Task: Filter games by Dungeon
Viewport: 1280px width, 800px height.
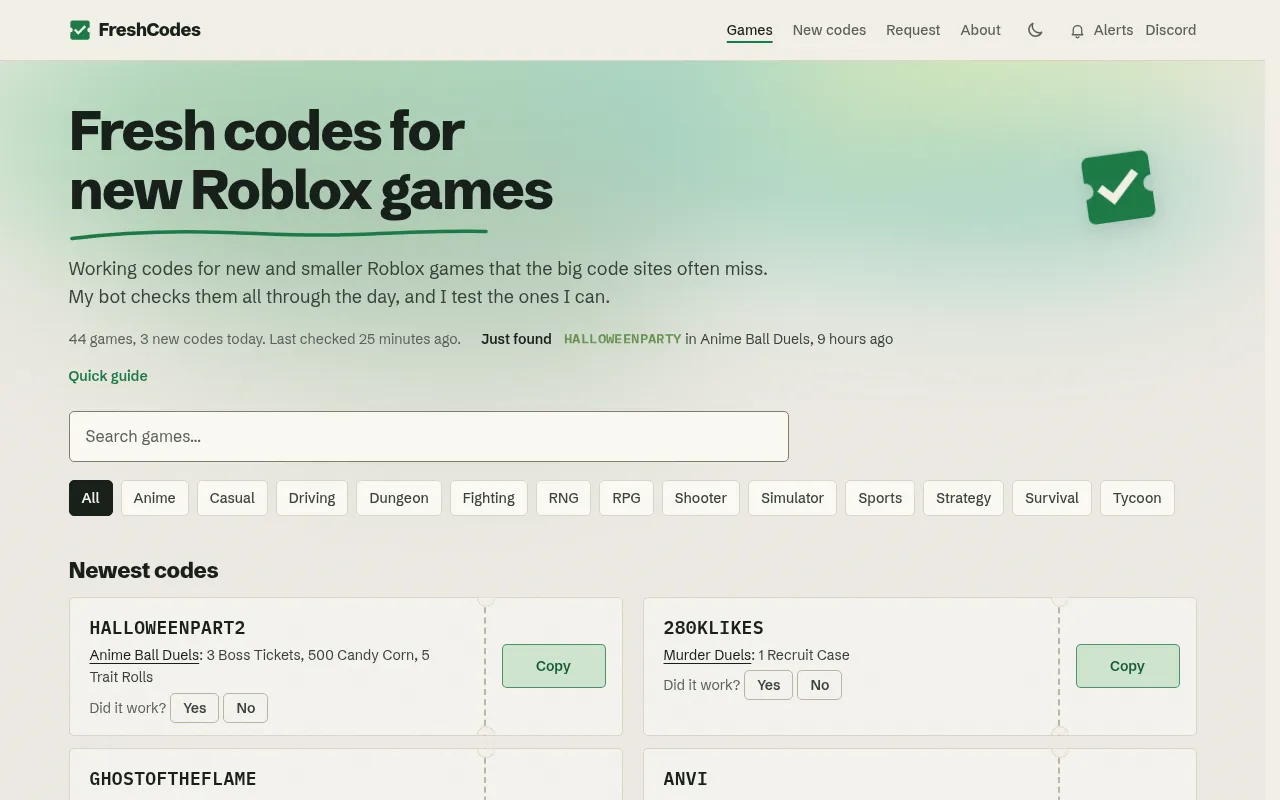Action: click(399, 498)
